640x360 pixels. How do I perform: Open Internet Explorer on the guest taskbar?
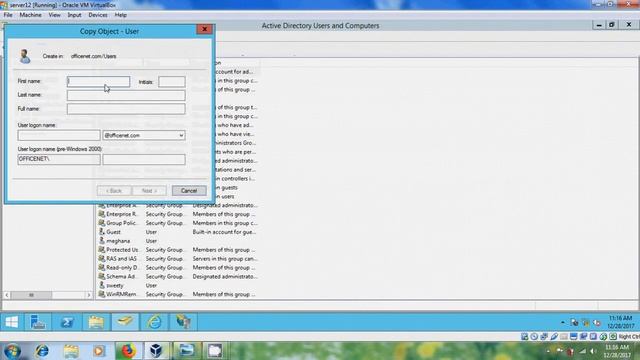click(x=154, y=322)
